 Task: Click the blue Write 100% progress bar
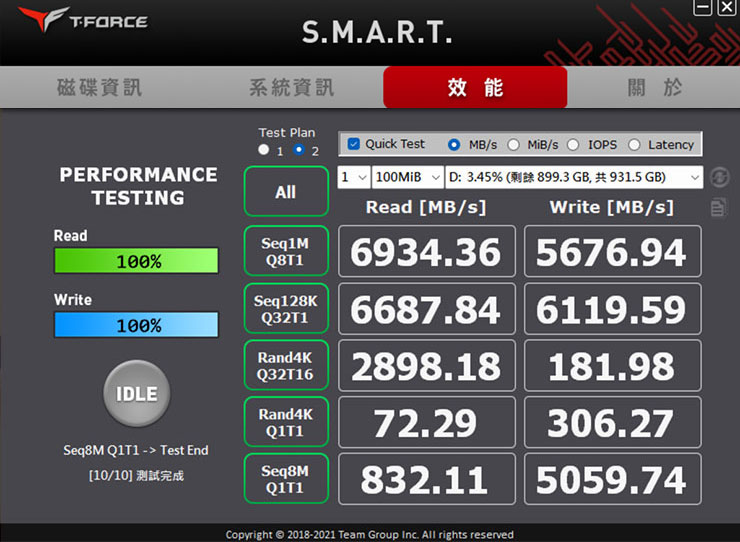[136, 325]
